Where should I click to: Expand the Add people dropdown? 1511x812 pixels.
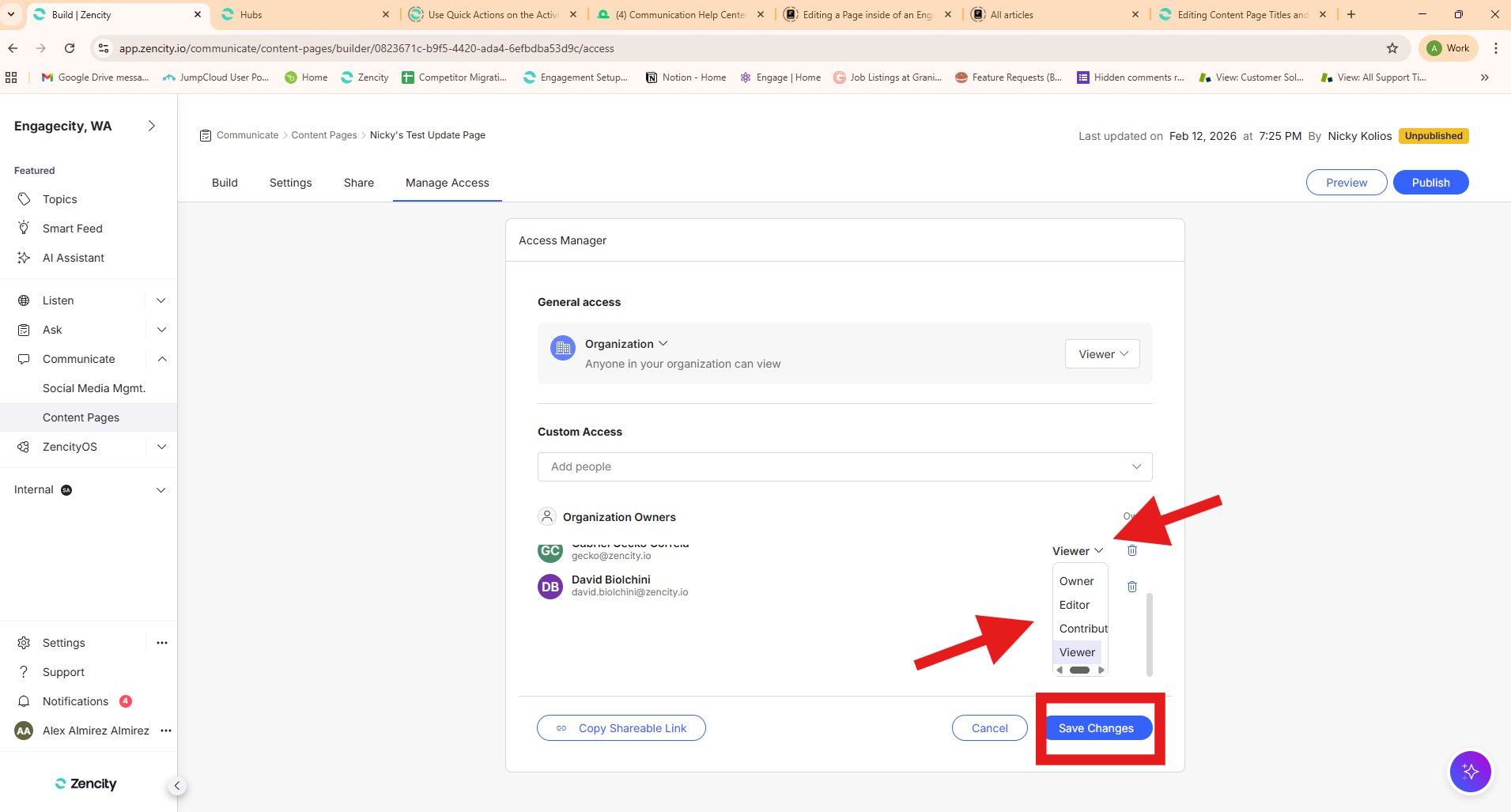pyautogui.click(x=1135, y=466)
